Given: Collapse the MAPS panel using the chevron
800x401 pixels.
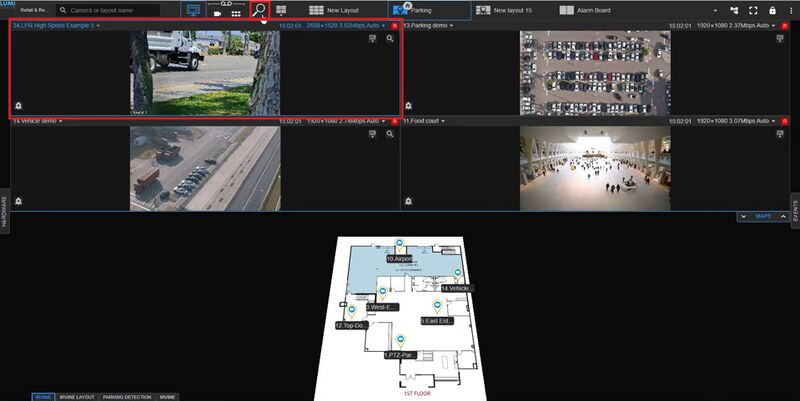Looking at the screenshot, I should point(743,216).
